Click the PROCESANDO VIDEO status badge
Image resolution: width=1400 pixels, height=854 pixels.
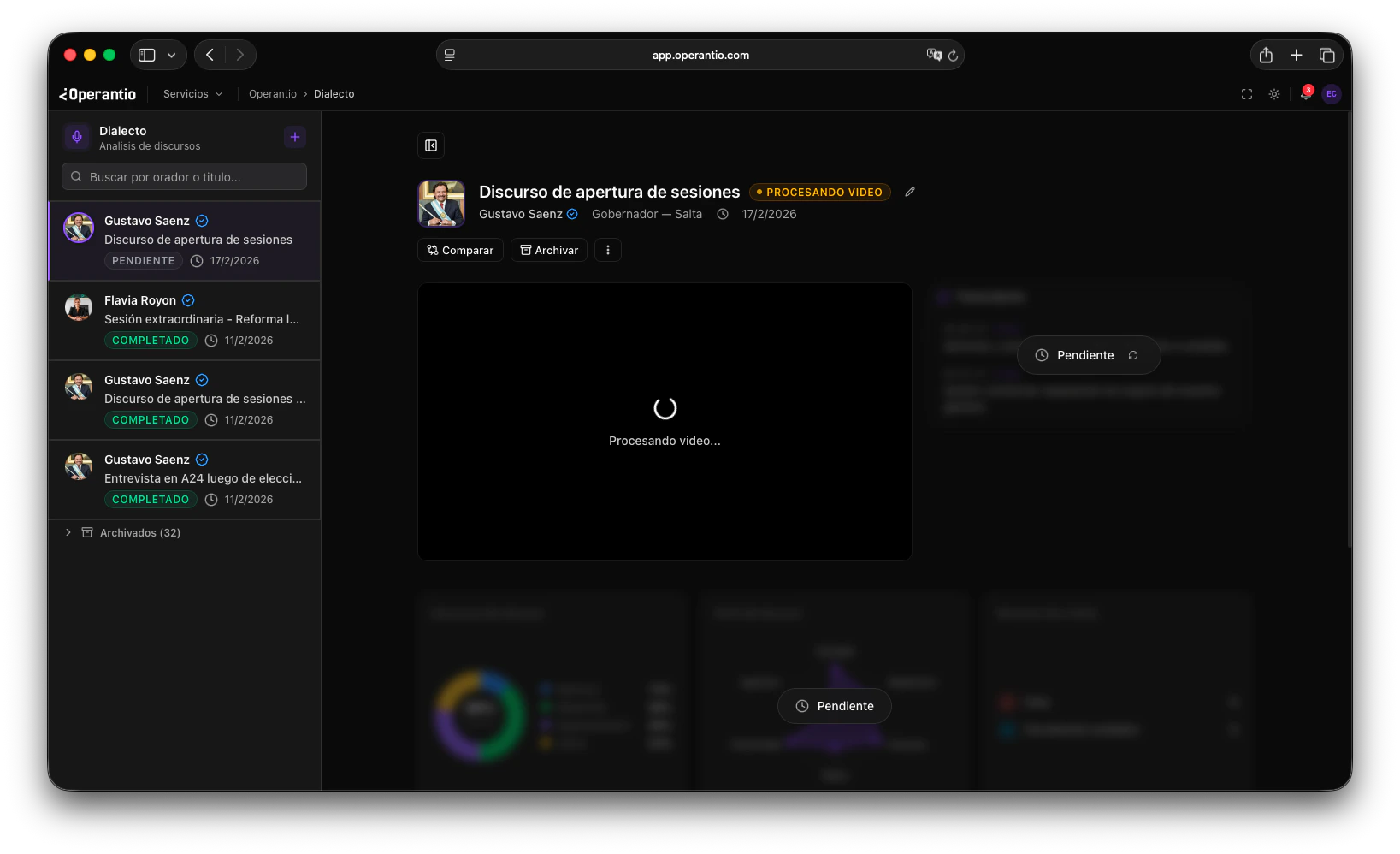pyautogui.click(x=820, y=193)
